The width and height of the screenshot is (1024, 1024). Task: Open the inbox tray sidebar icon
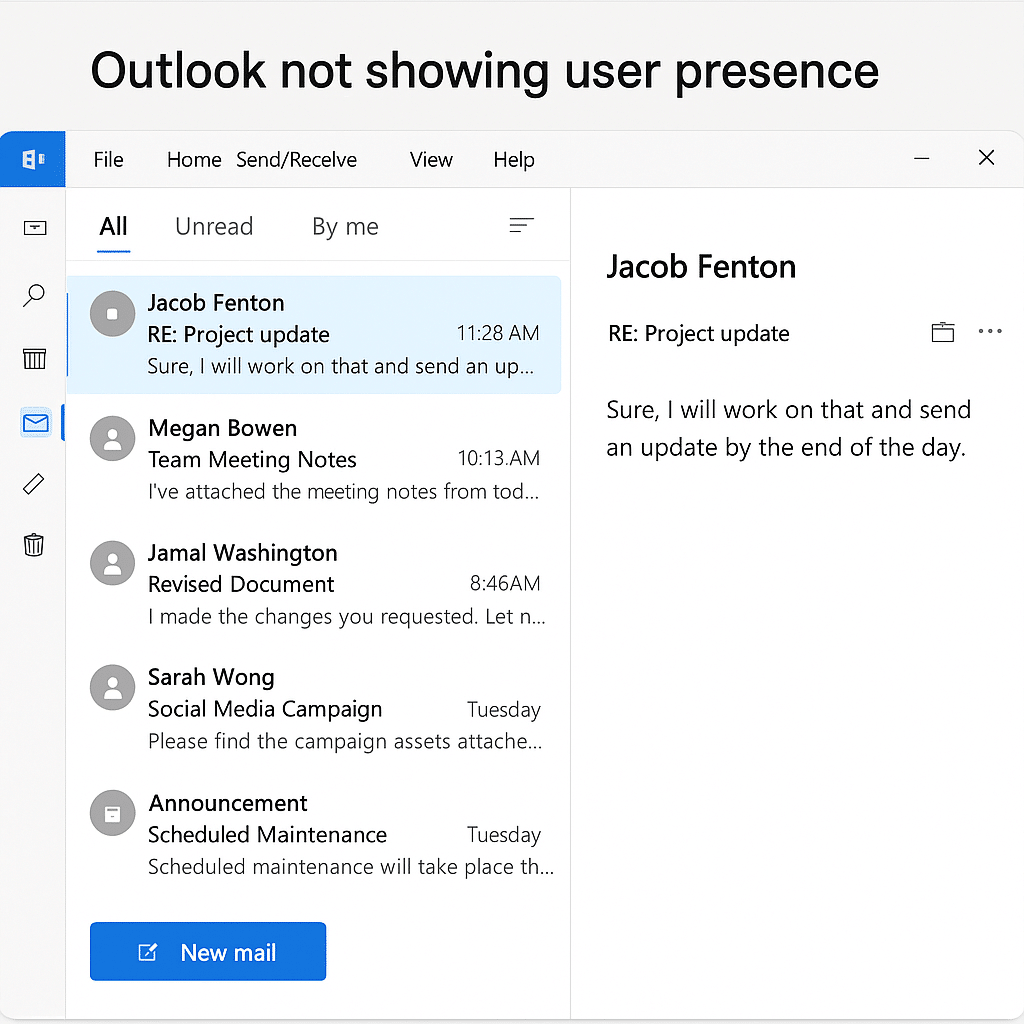[35, 227]
